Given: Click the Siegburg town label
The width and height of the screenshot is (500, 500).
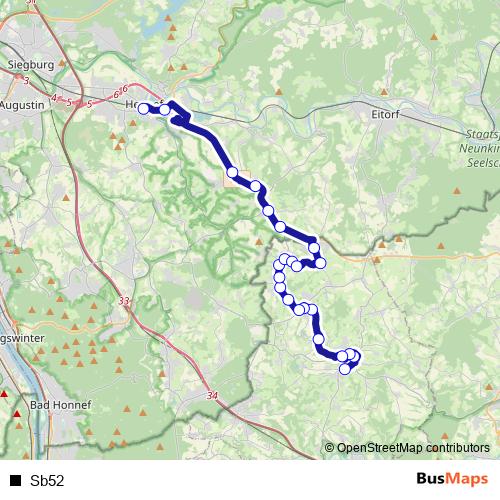Looking at the screenshot, I should 31,65.
